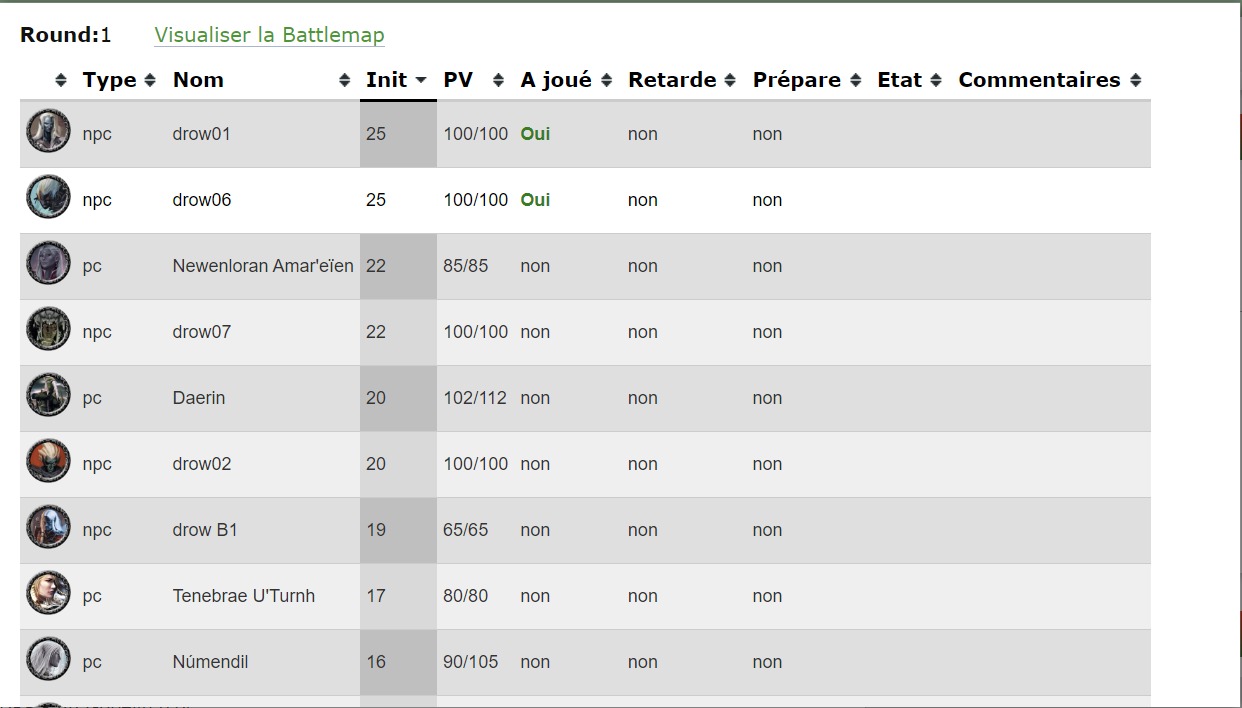Click Númendil's white-haired portrait icon
The height and width of the screenshot is (708, 1242).
tap(48, 660)
